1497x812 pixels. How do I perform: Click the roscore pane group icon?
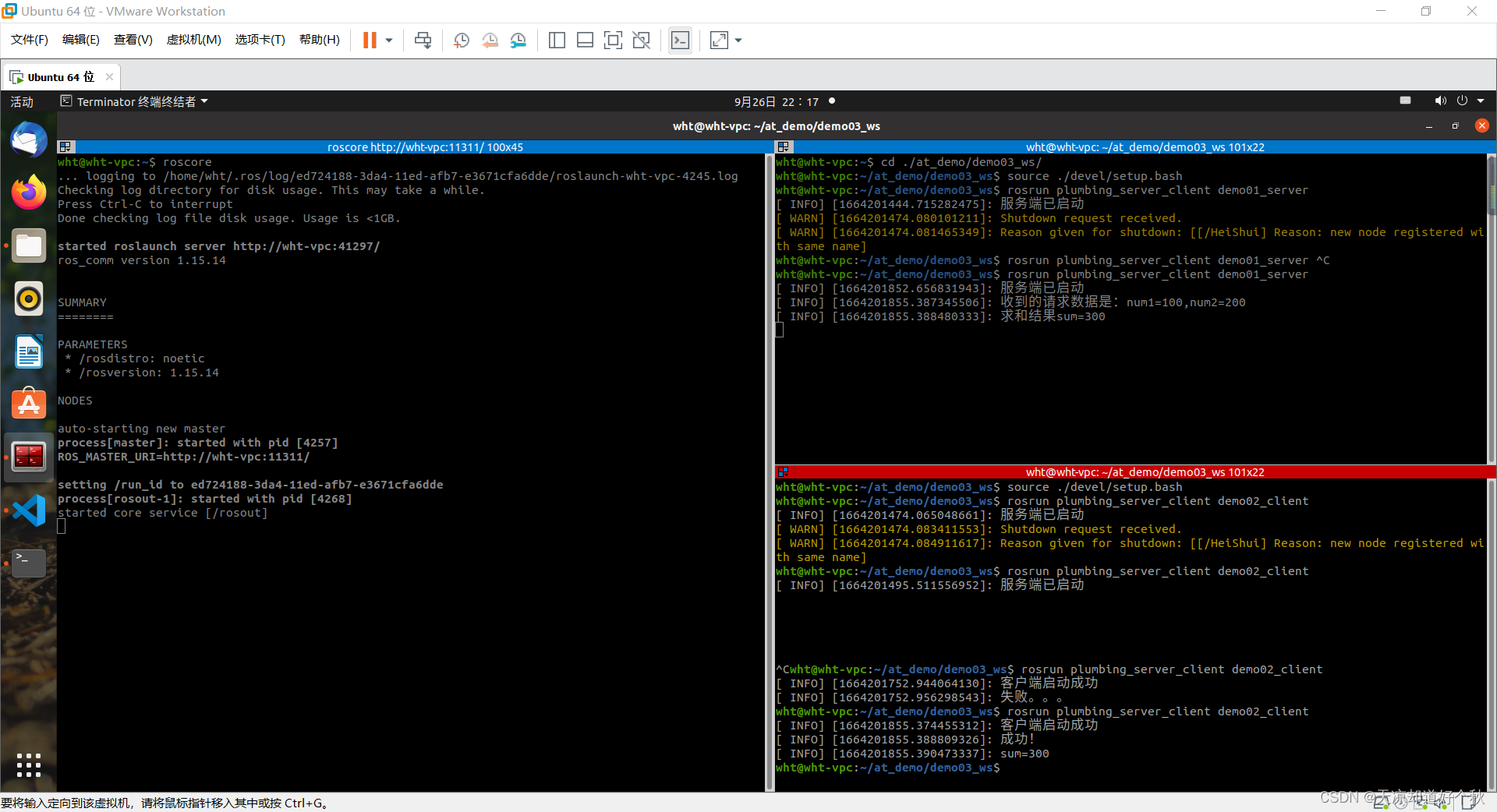click(65, 147)
